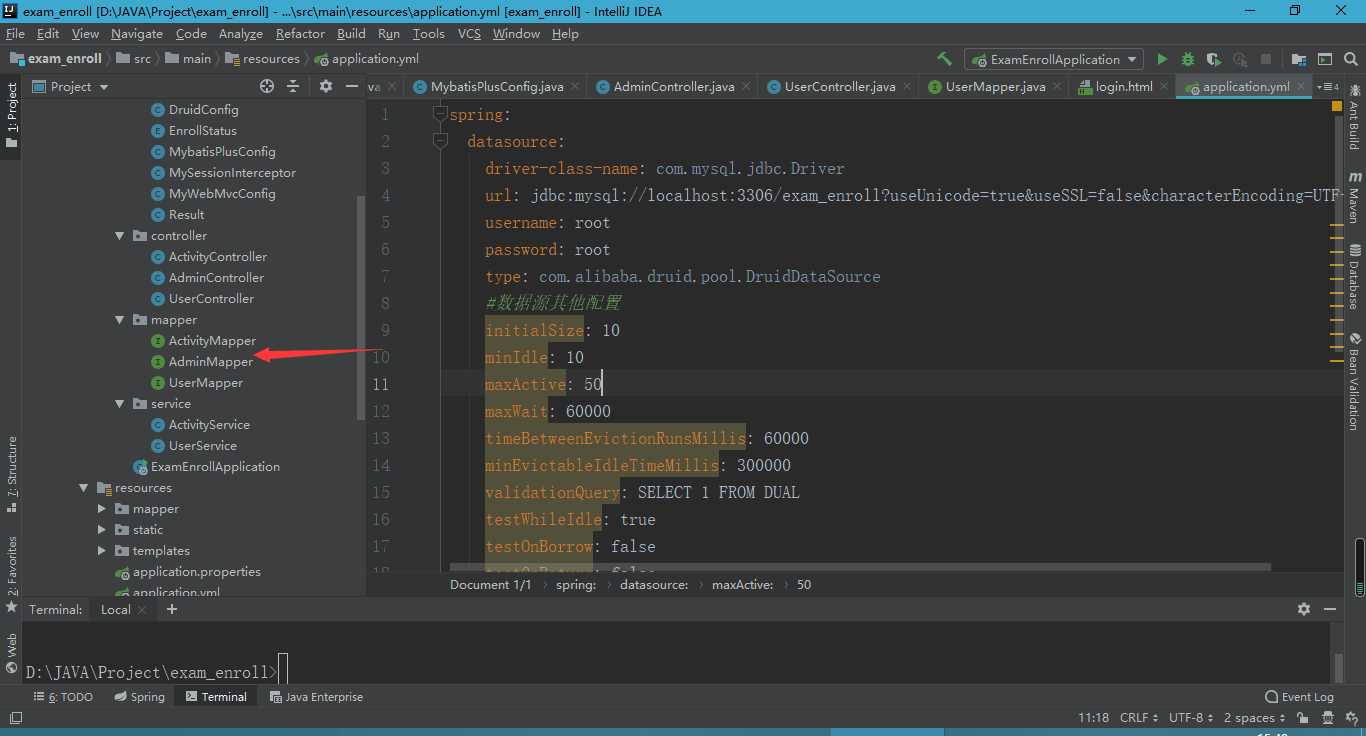
Task: Change file encoding UTF-8 dropdown
Action: pyautogui.click(x=1191, y=717)
